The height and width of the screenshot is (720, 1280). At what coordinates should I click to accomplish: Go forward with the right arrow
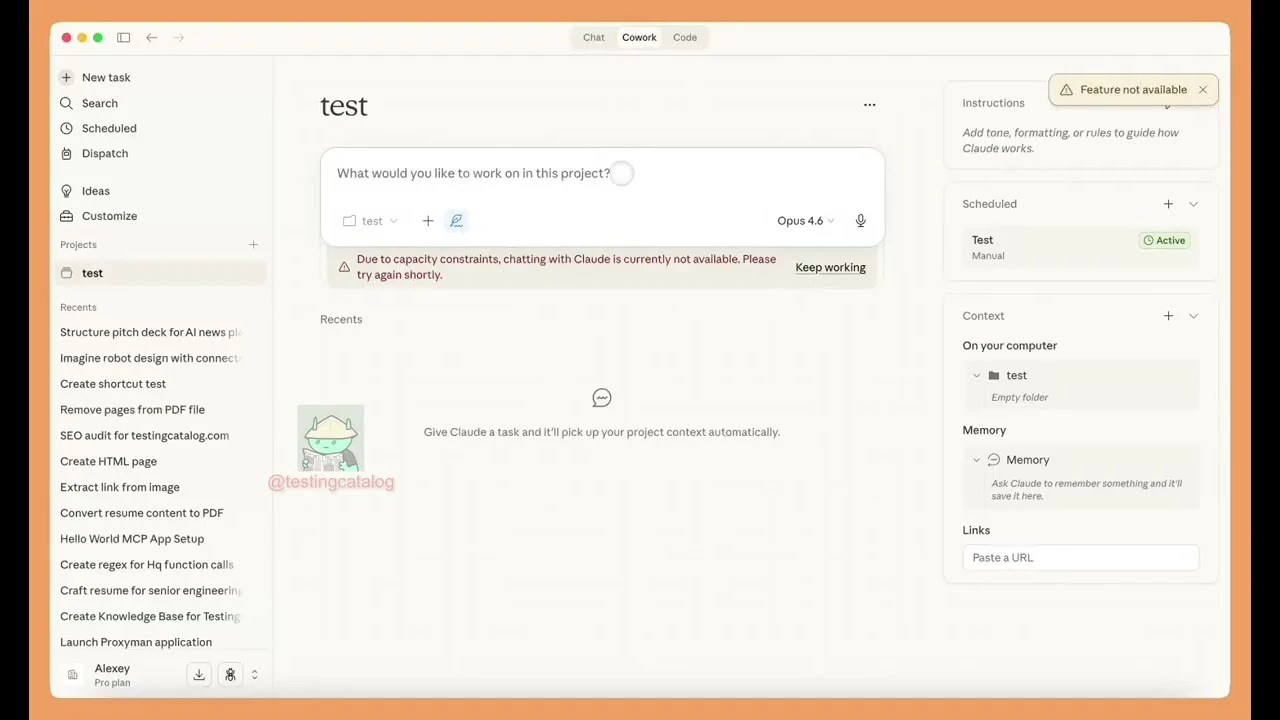pyautogui.click(x=179, y=38)
